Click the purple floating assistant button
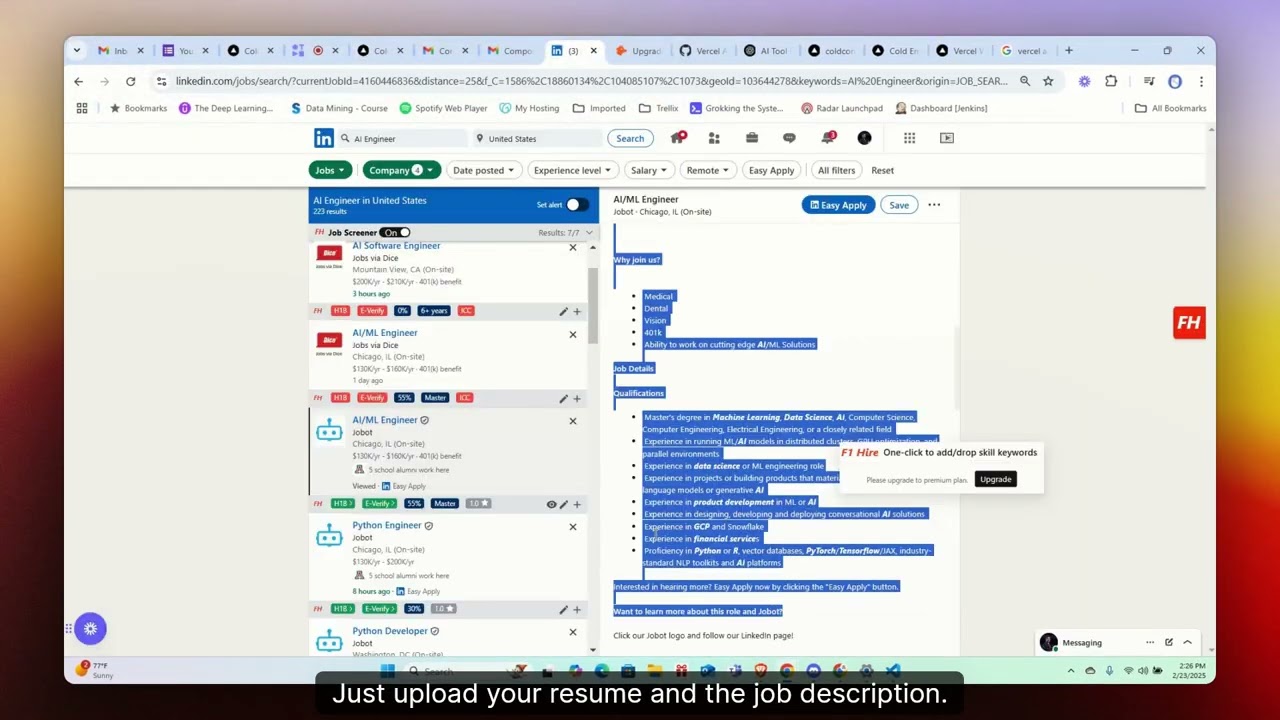The image size is (1280, 720). 90,628
